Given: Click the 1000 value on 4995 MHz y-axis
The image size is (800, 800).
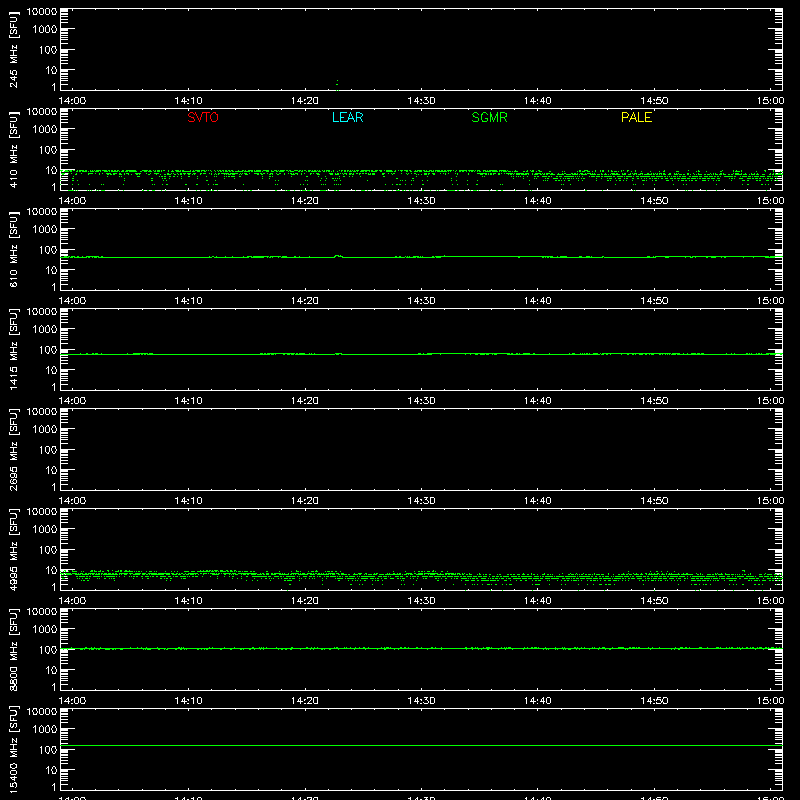Looking at the screenshot, I should [x=45, y=530].
